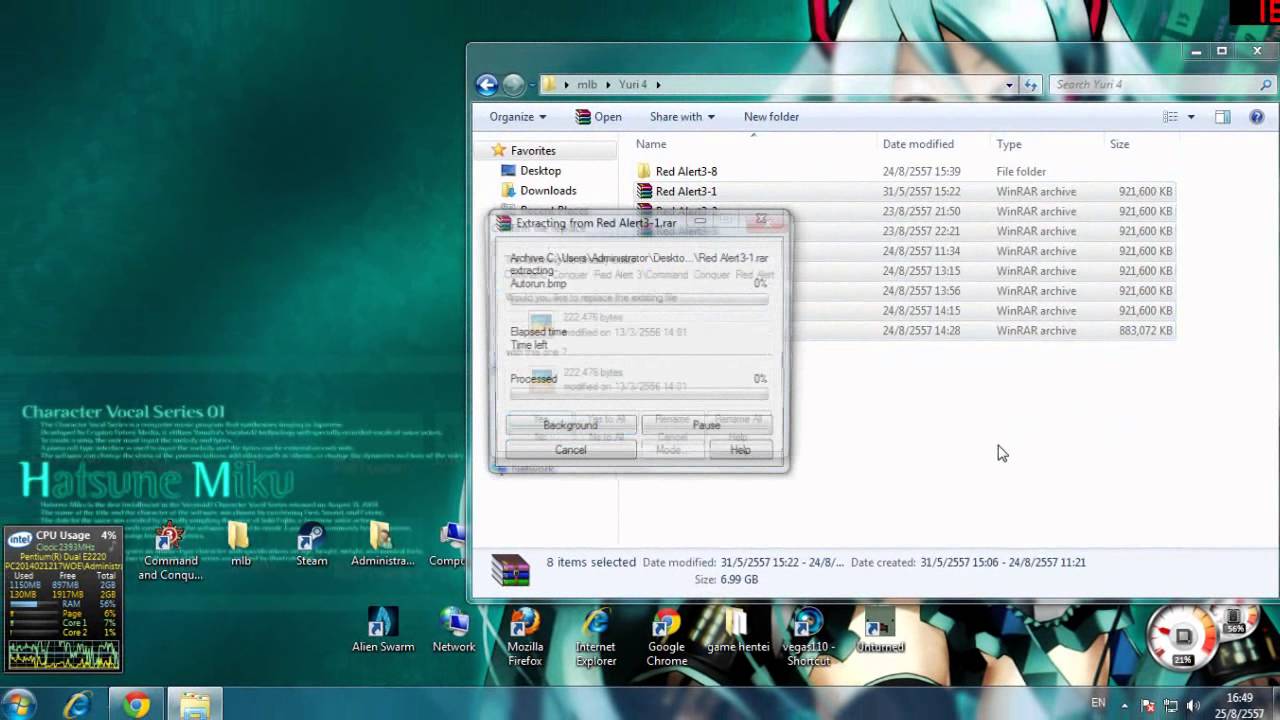The height and width of the screenshot is (720, 1280).
Task: Select row dated 23/8/2557 21:50
Action: click(x=905, y=211)
